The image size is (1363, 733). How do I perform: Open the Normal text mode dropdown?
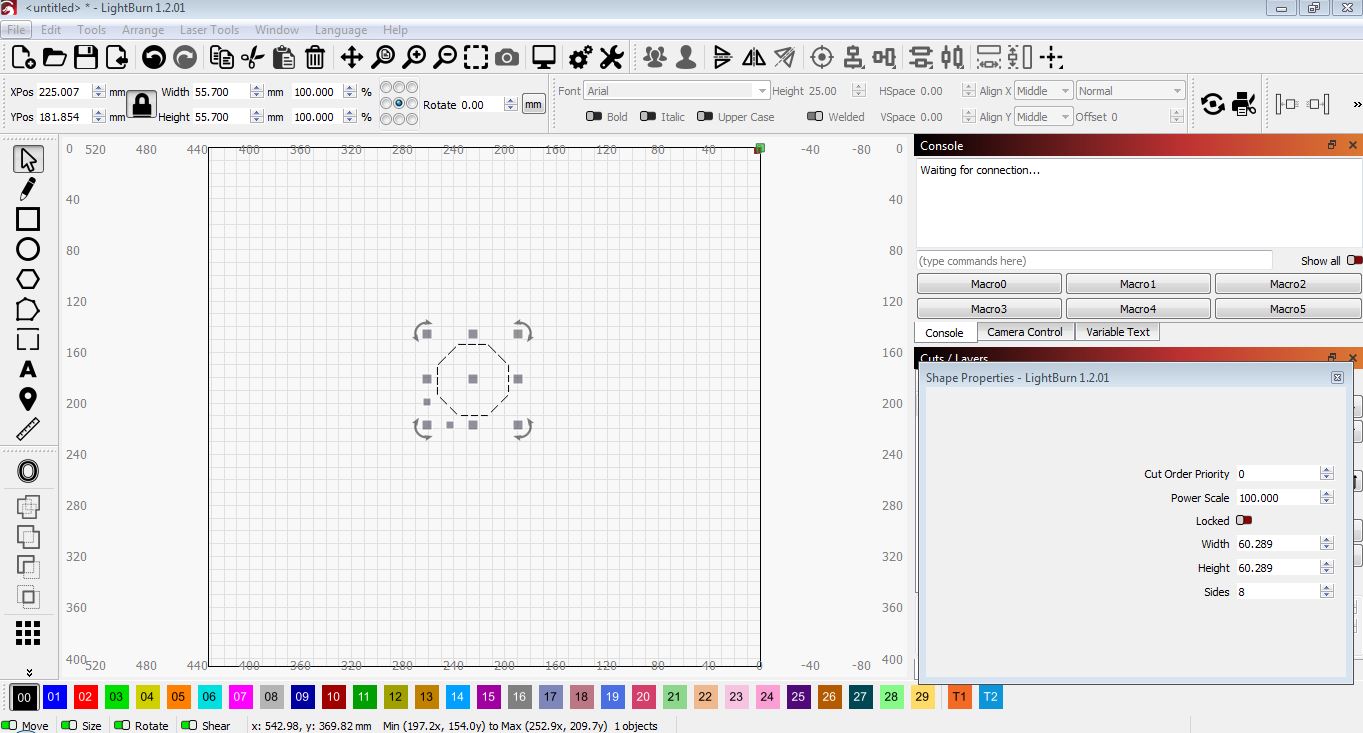tap(1131, 91)
